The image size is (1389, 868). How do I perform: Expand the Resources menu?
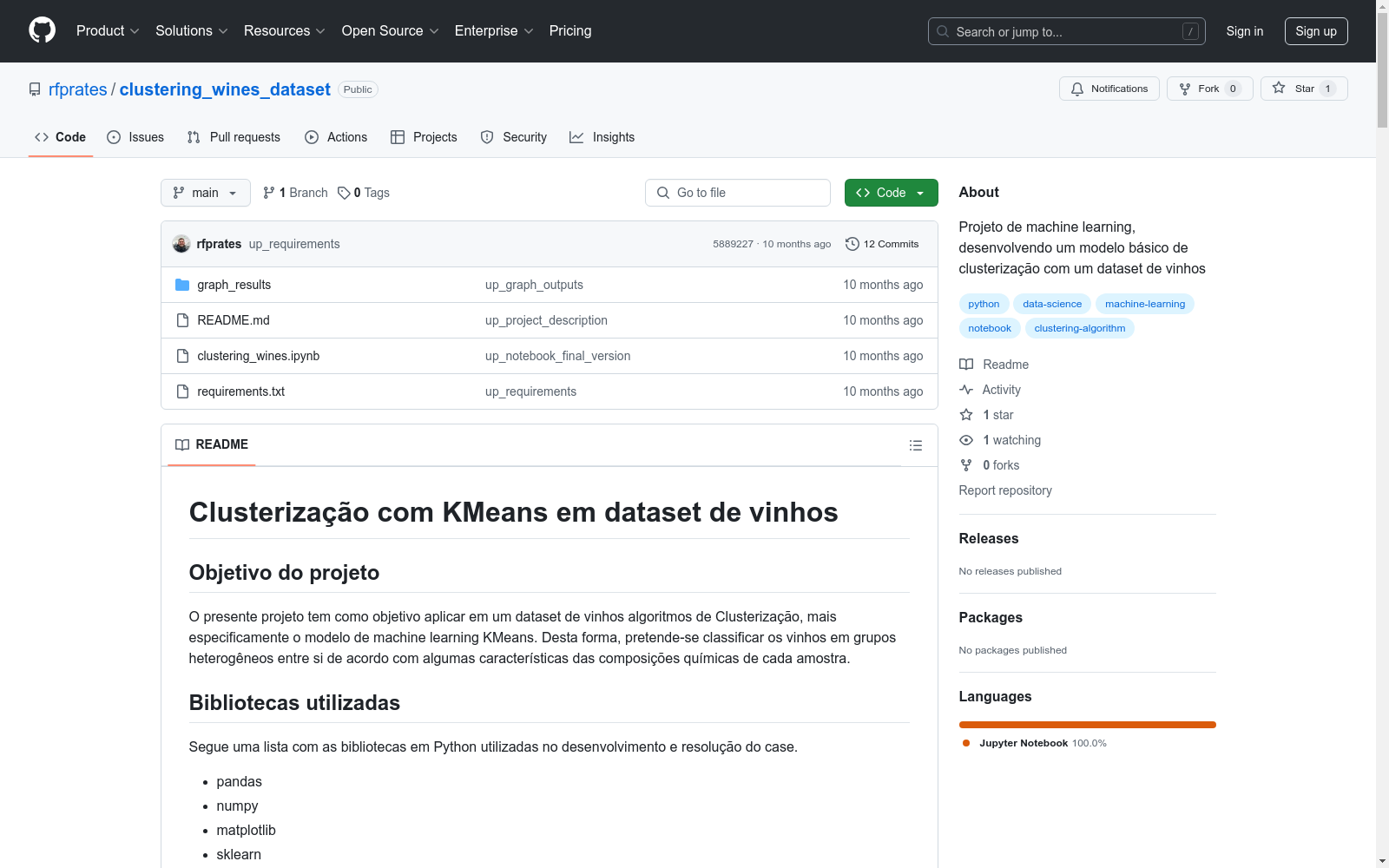tap(285, 30)
